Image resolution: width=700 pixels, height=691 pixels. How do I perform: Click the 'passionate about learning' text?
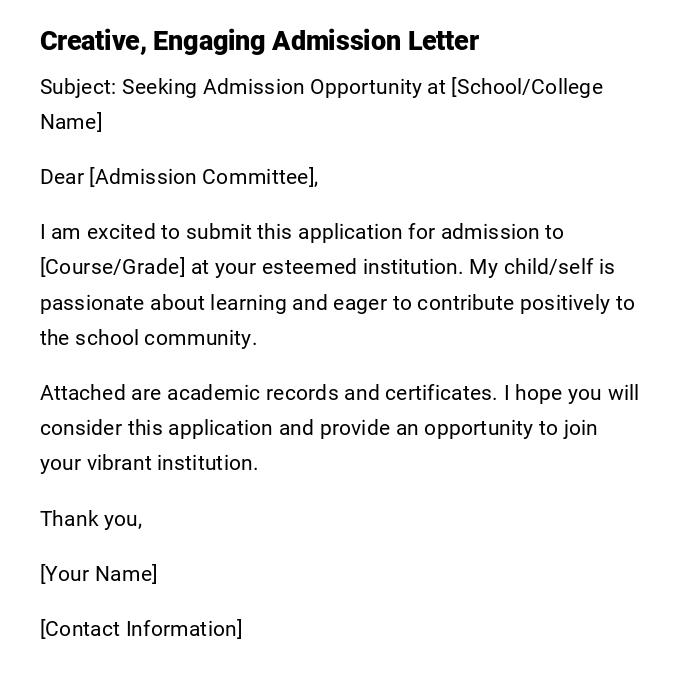click(x=154, y=303)
